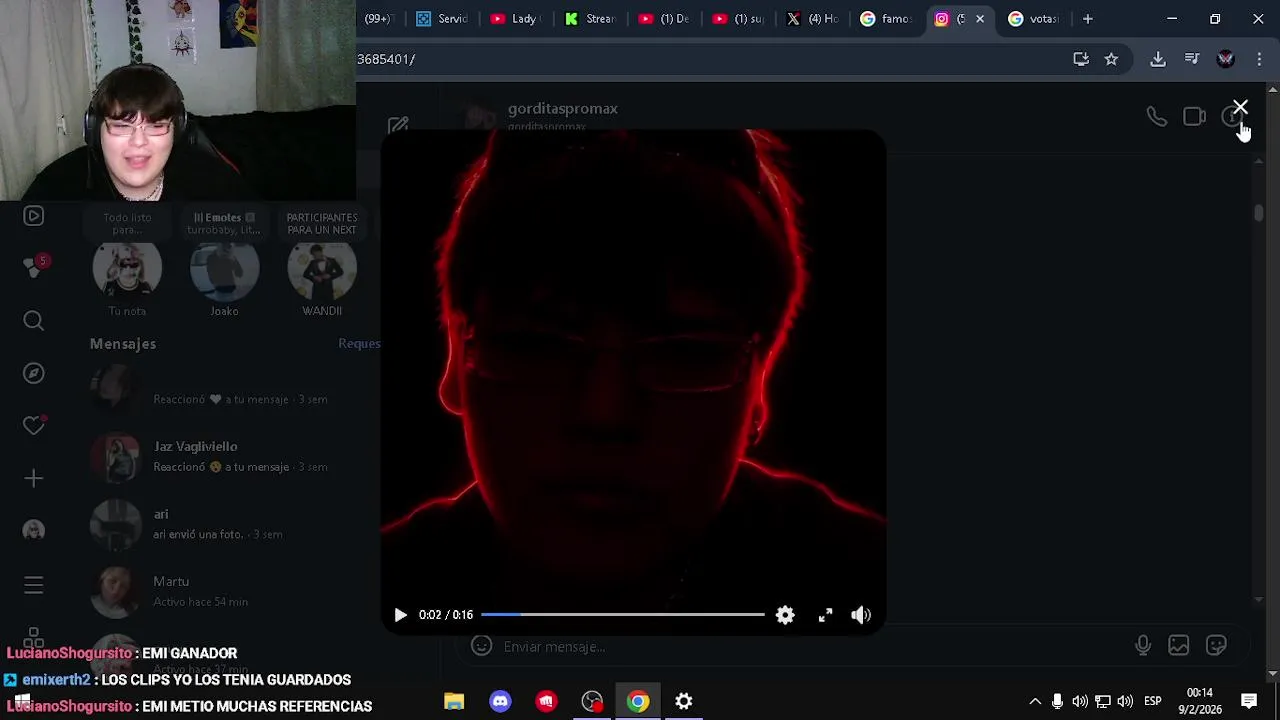
Task: Switch to Servic tab
Action: click(x=441, y=18)
